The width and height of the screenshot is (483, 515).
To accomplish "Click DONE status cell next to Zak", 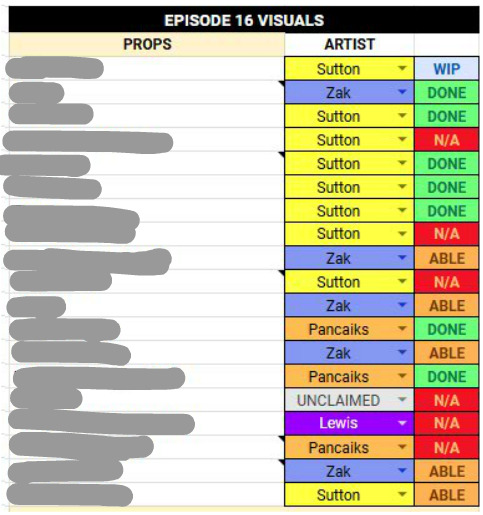I will (447, 92).
